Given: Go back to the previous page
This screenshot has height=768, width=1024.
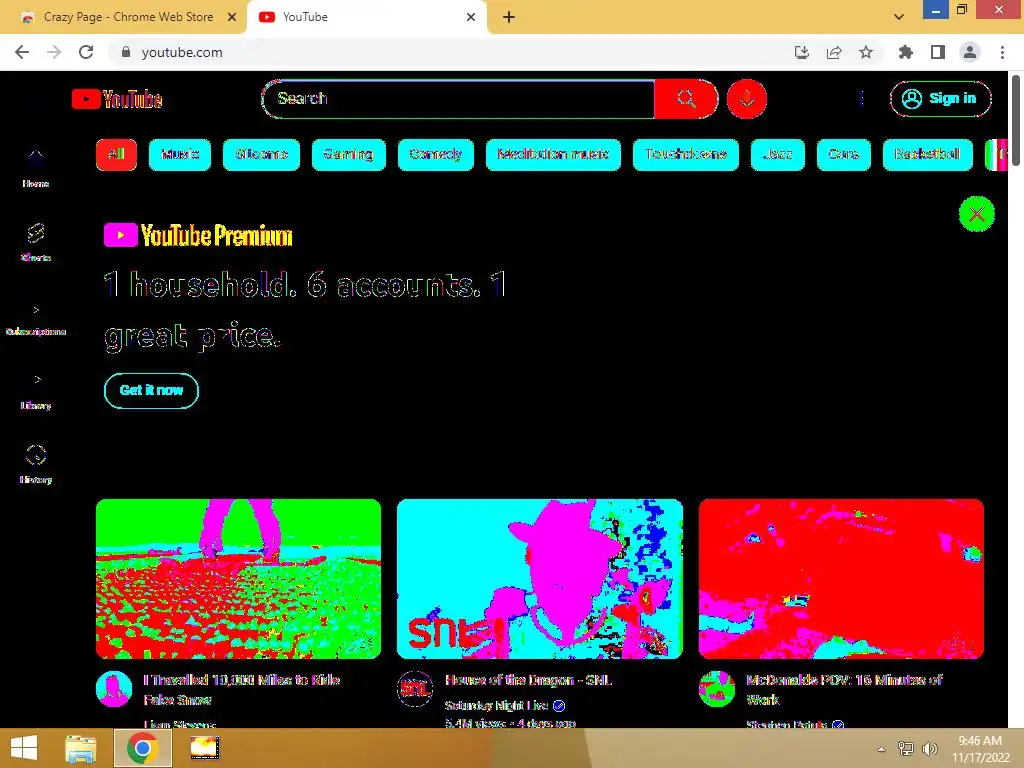Looking at the screenshot, I should click(22, 52).
